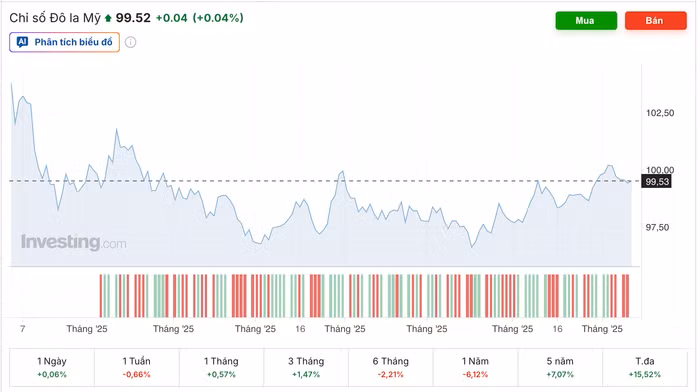700x392 pixels.
Task: Click the 99.52 index price value
Action: point(133,18)
